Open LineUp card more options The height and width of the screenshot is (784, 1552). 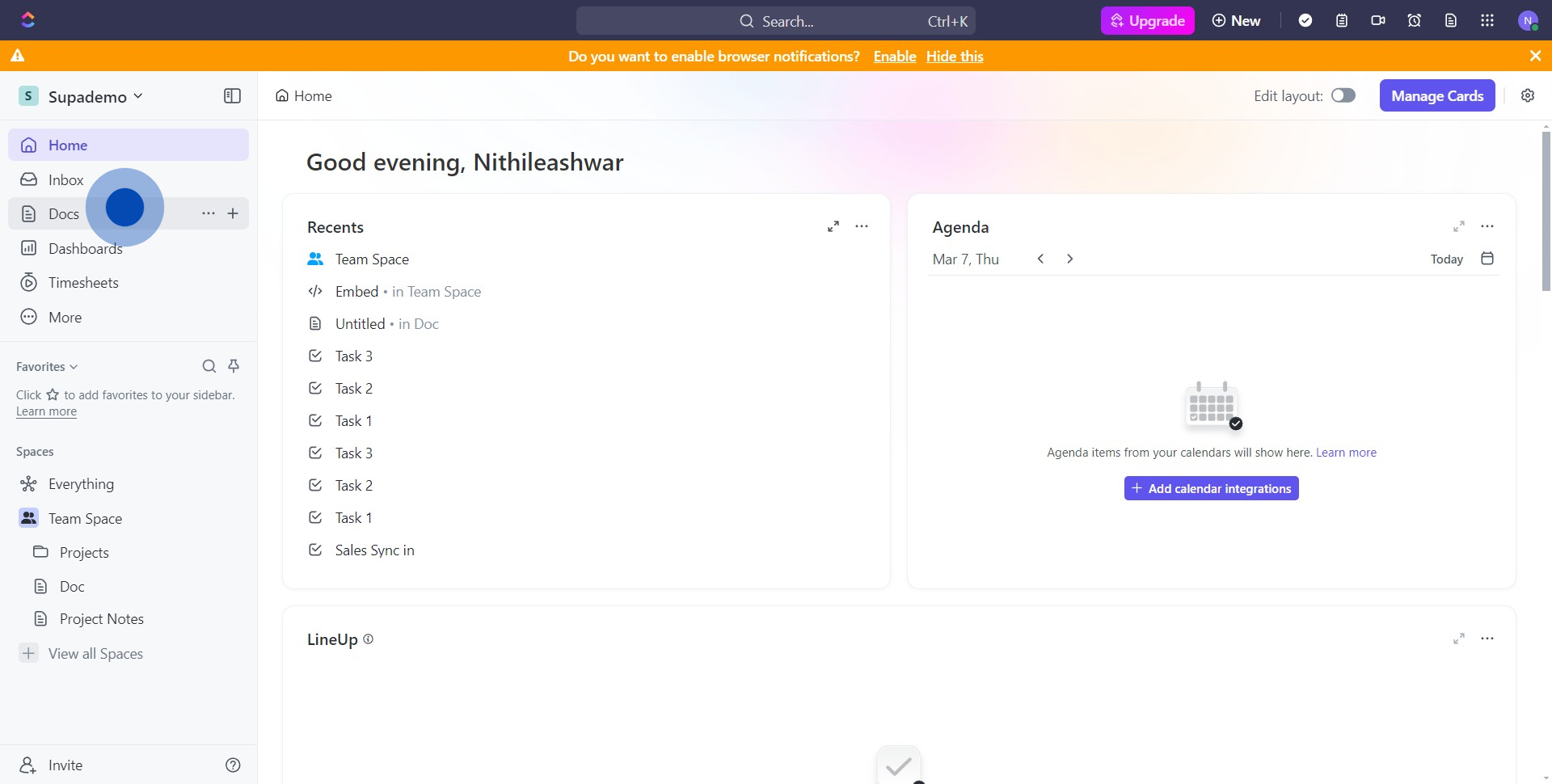1487,639
